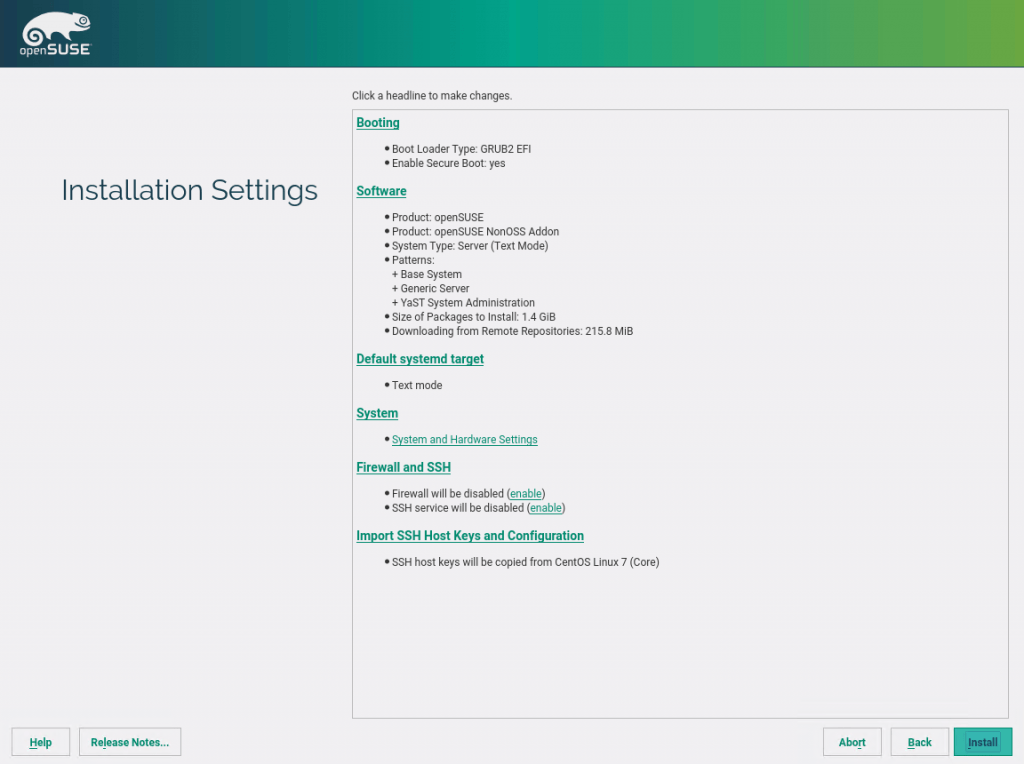Open Firewall and SSH settings
Viewport: 1024px width, 764px height.
pyautogui.click(x=403, y=467)
